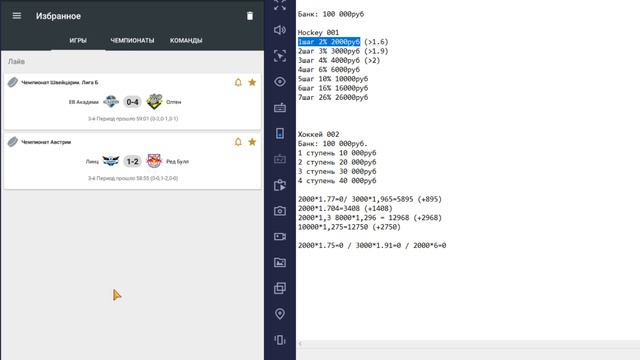Viewport: 640px width, 360px height.
Task: Click the line 2000*1.704=3408 (+1408)
Action: point(345,209)
